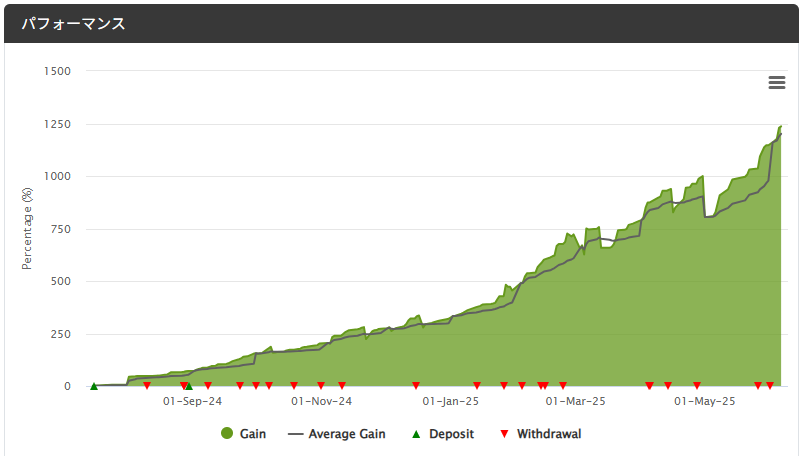This screenshot has width=801, height=456.
Task: Click the withdrawal marker closest to 01-May-25
Action: pyautogui.click(x=697, y=386)
